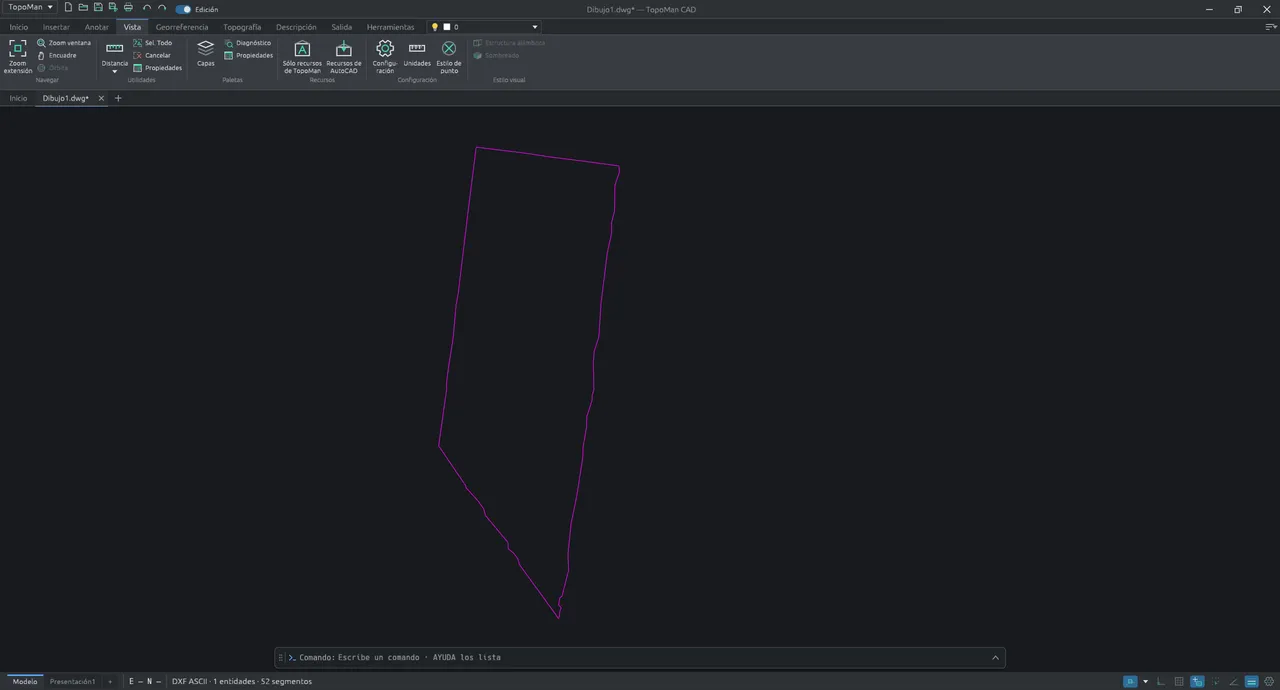Activate Zoom ventana tool
The image size is (1280, 690).
(64, 43)
